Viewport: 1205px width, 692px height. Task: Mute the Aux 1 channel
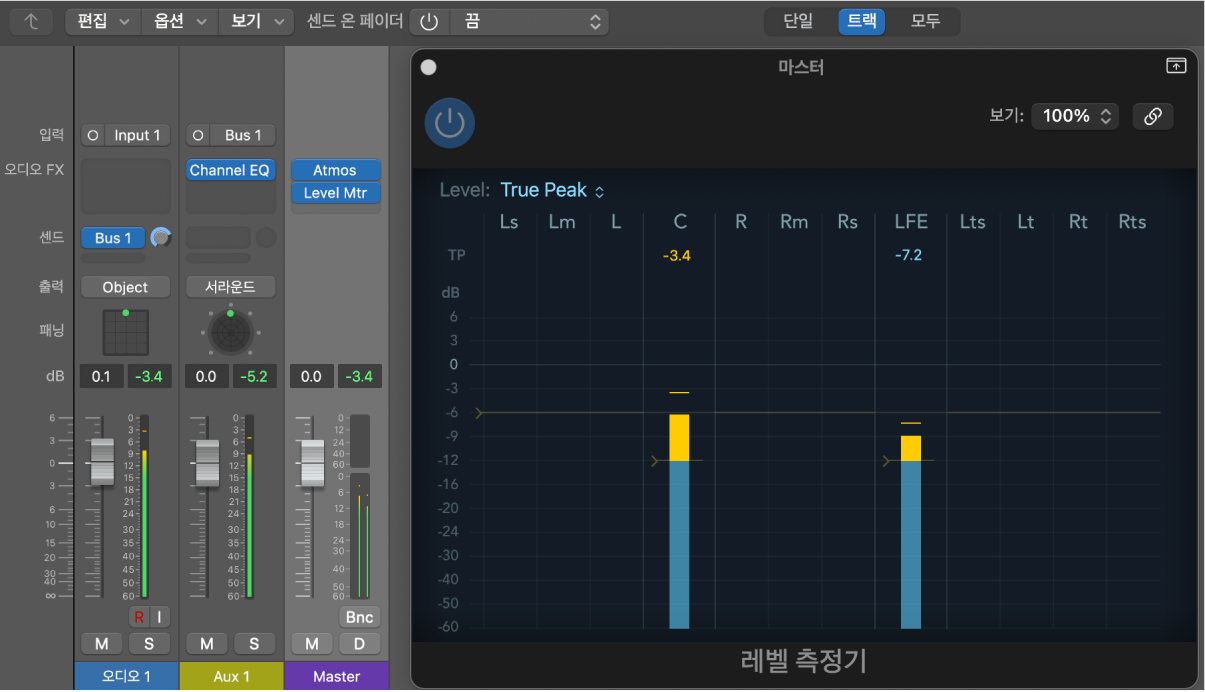[206, 644]
